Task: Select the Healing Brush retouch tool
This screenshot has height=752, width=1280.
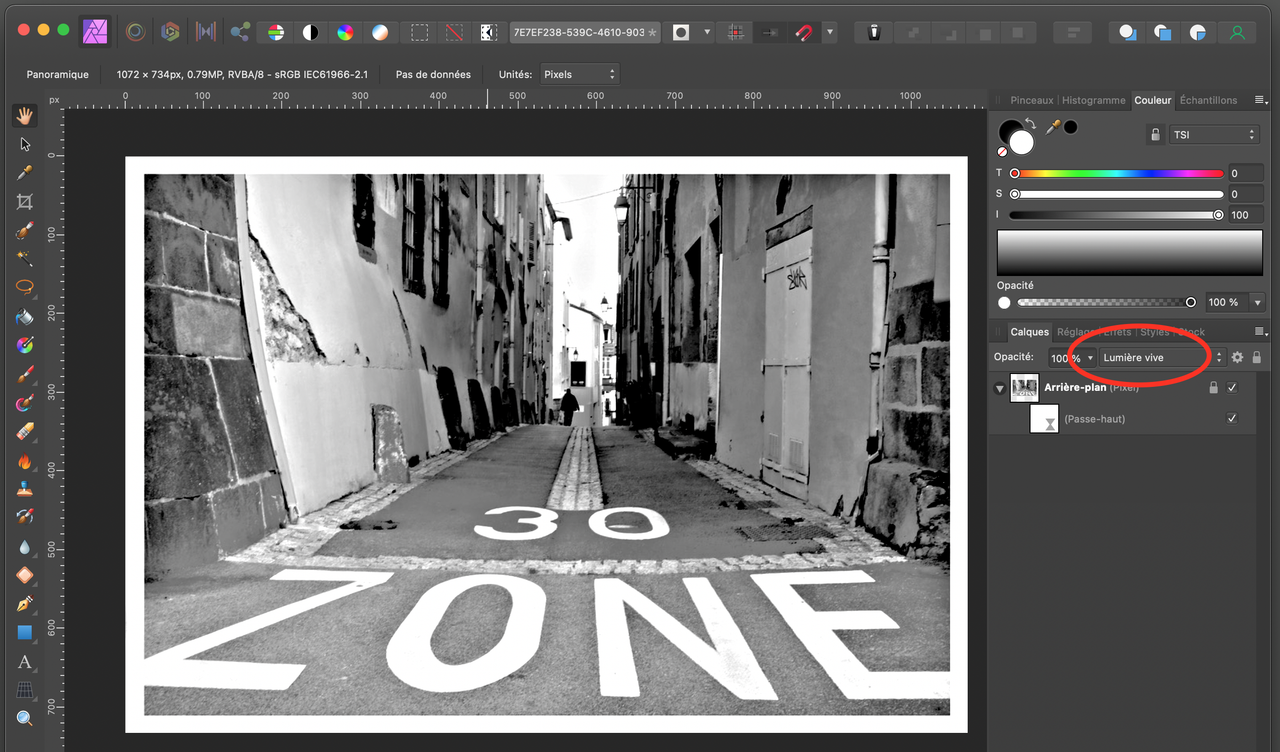Action: (25, 518)
